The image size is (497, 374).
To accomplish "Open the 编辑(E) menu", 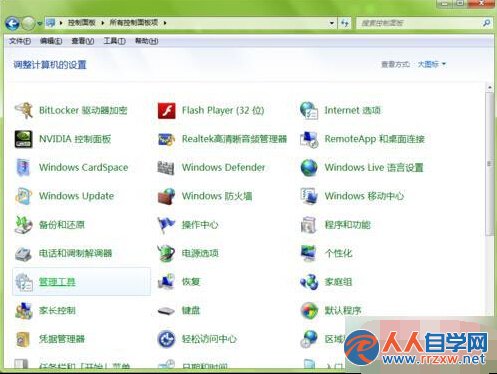I will (51, 41).
